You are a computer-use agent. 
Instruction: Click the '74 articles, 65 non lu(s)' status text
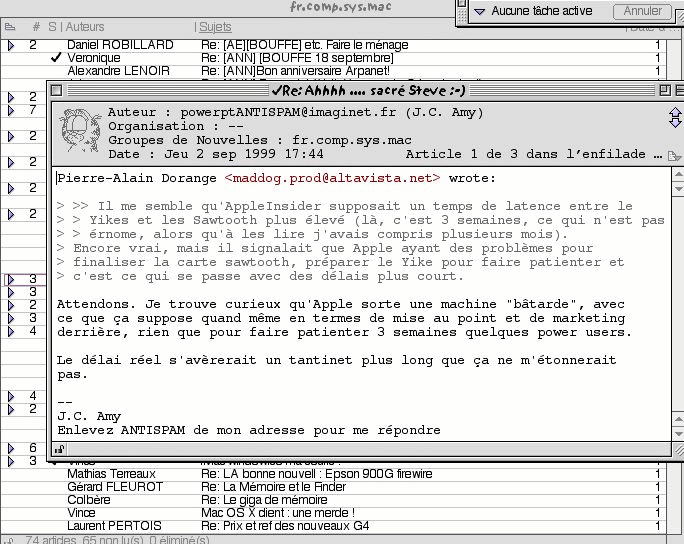point(117,540)
